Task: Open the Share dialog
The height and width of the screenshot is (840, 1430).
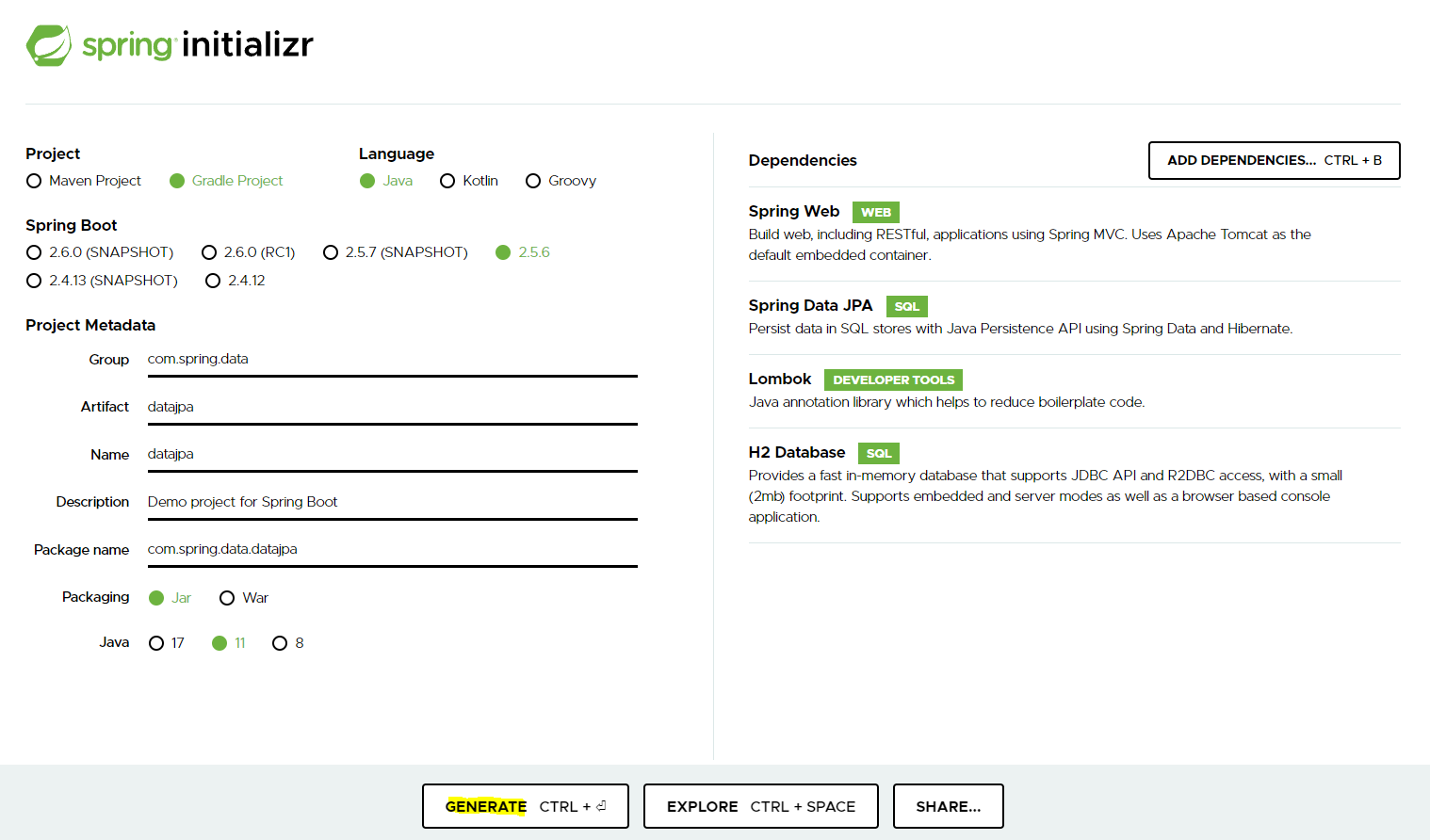Action: click(949, 806)
